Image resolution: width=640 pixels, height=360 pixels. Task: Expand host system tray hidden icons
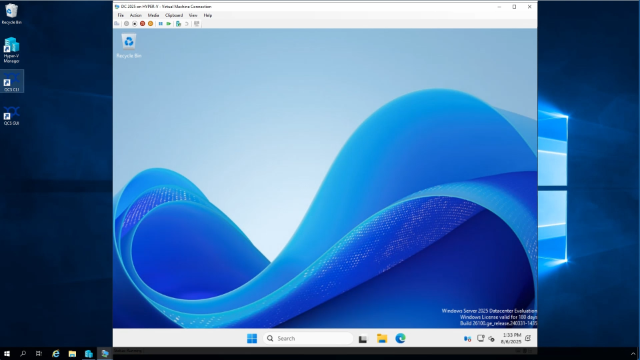(x=633, y=353)
